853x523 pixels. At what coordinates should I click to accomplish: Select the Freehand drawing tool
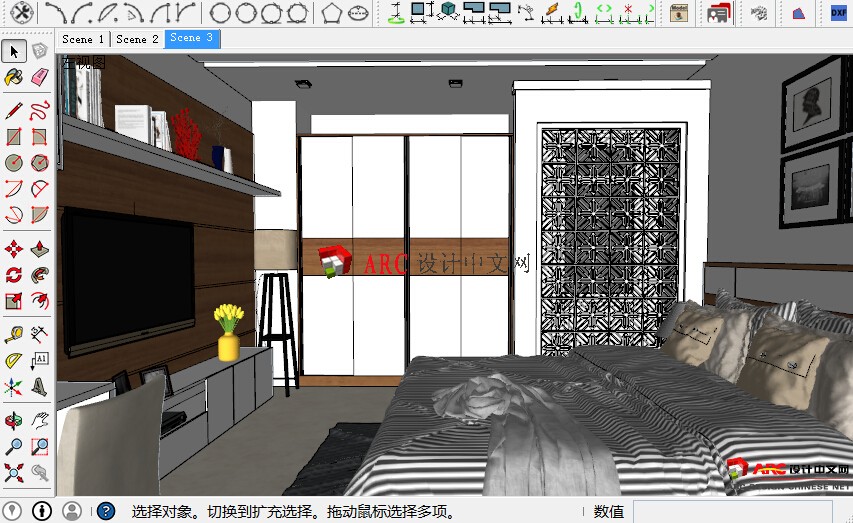click(39, 110)
